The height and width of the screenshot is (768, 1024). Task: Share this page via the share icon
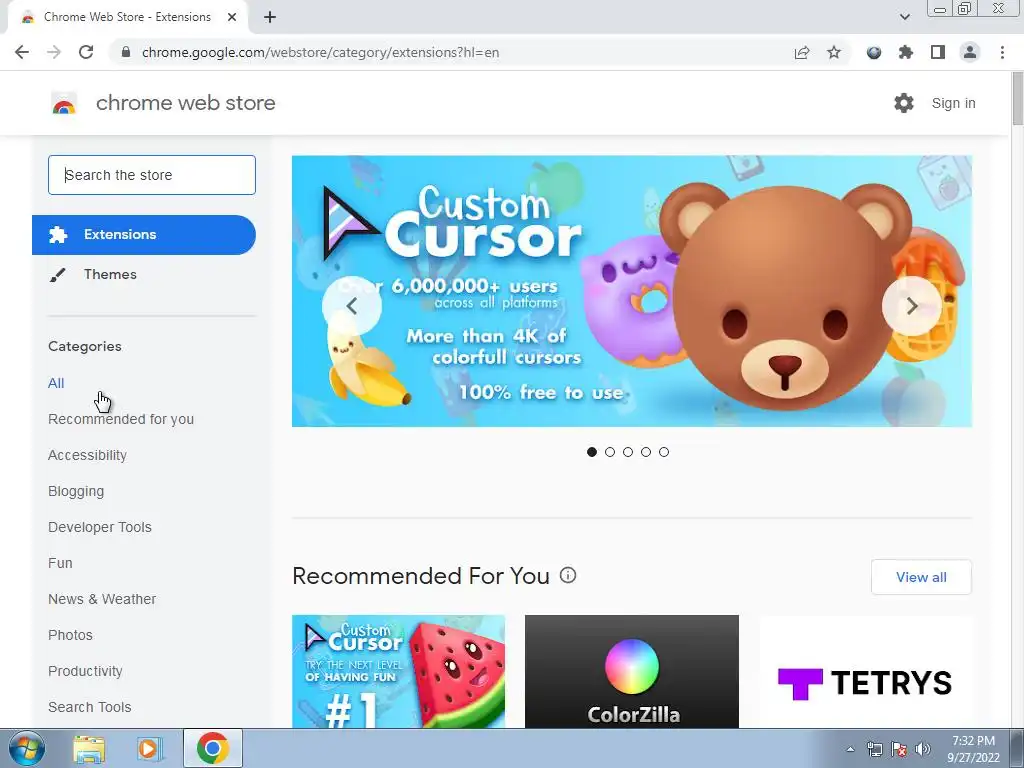pos(802,52)
